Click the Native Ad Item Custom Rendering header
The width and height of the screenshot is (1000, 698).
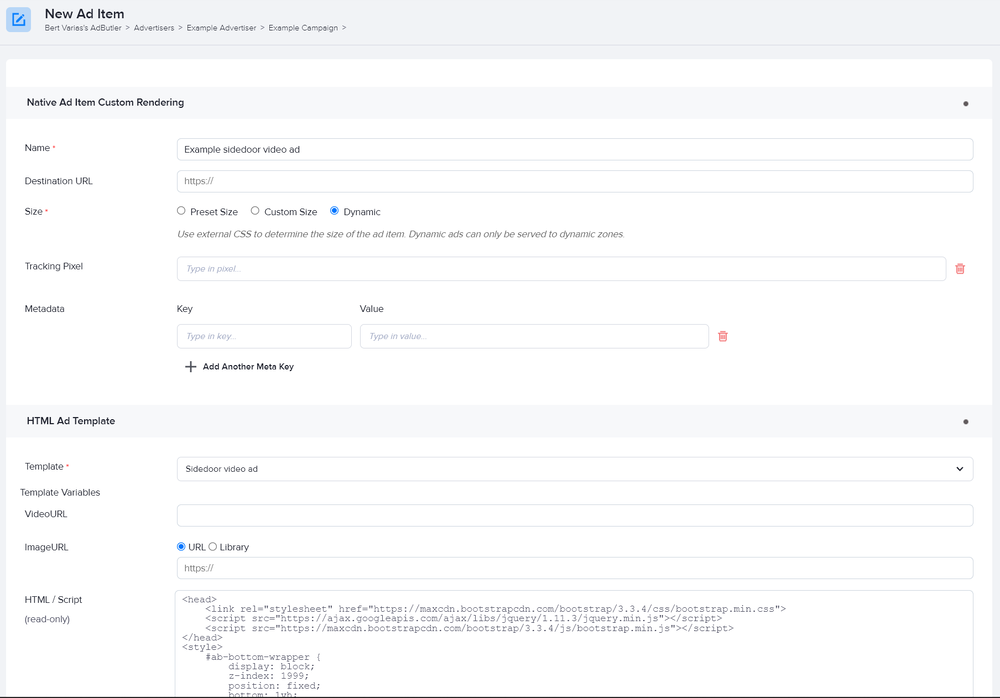pos(105,102)
